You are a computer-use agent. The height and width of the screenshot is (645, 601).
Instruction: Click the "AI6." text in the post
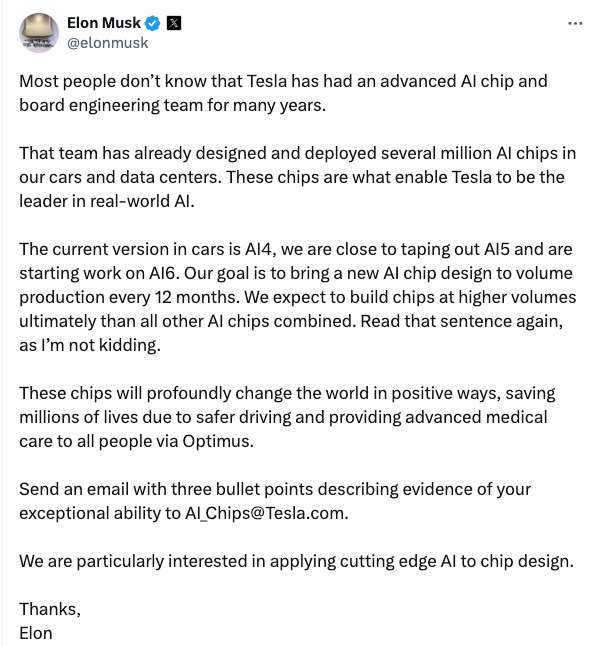pyautogui.click(x=173, y=273)
